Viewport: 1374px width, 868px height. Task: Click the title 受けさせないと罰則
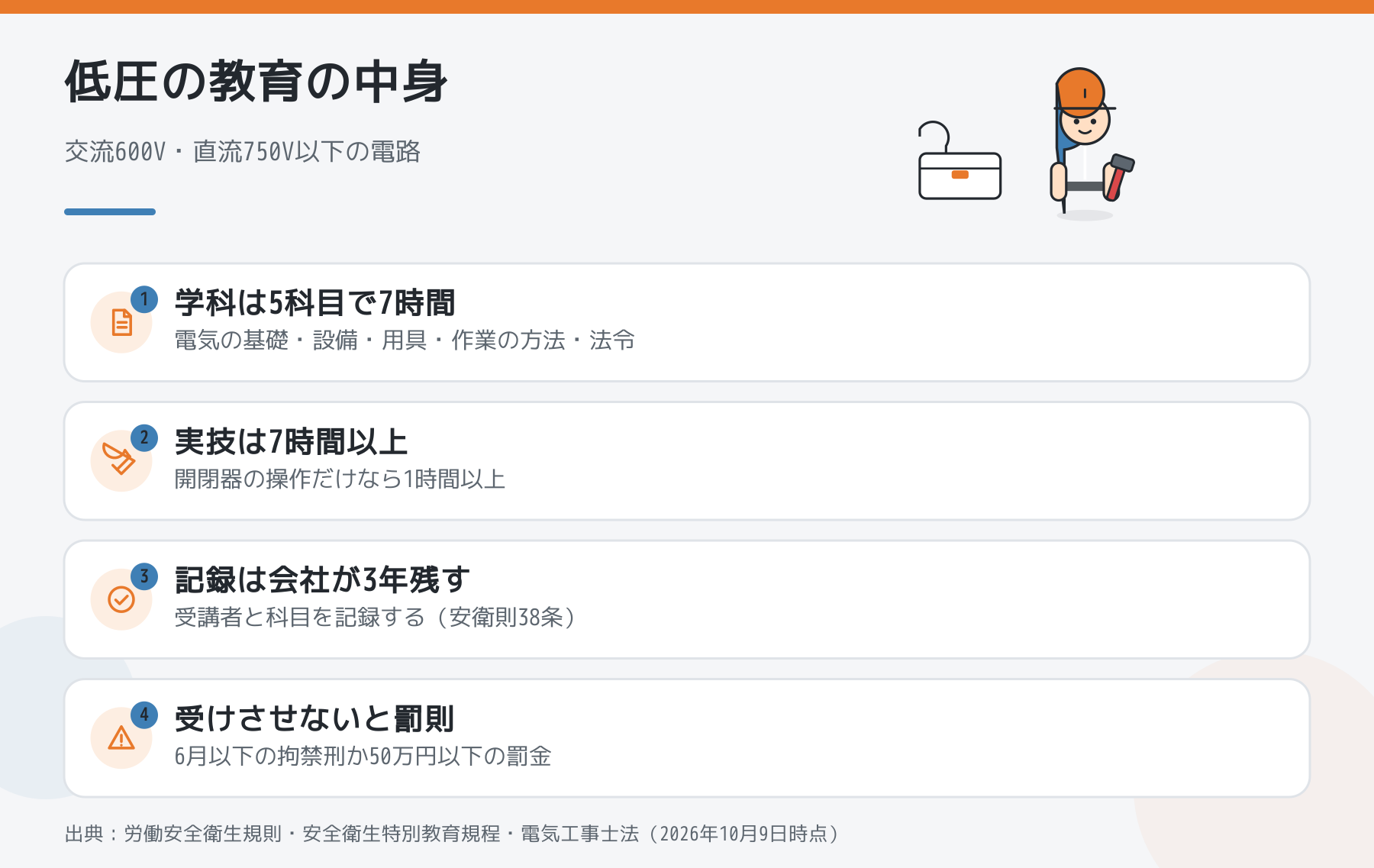314,719
